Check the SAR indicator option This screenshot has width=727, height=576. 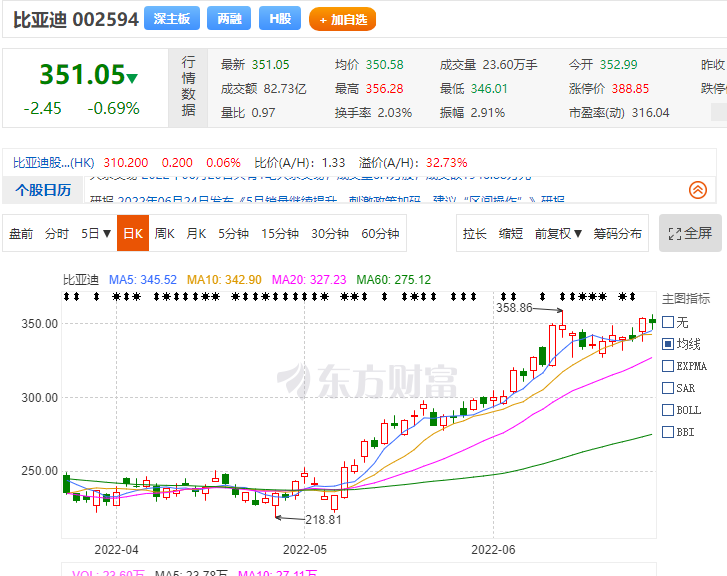pos(668,388)
